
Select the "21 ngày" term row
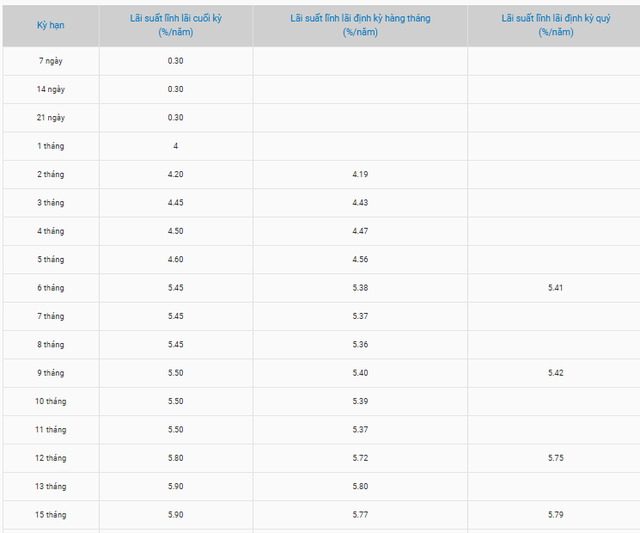pyautogui.click(x=49, y=117)
